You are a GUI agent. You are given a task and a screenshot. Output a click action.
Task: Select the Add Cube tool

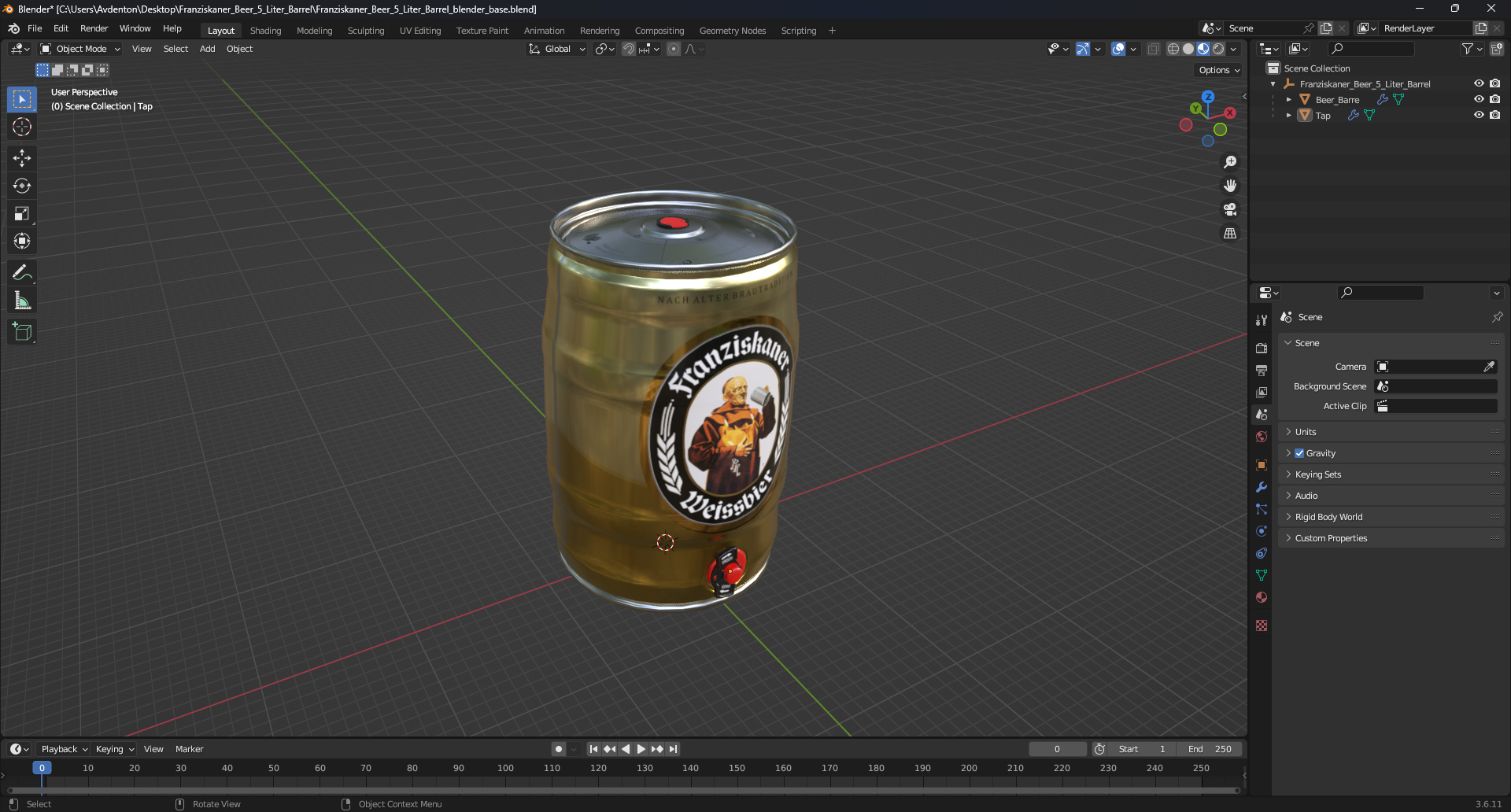(22, 332)
